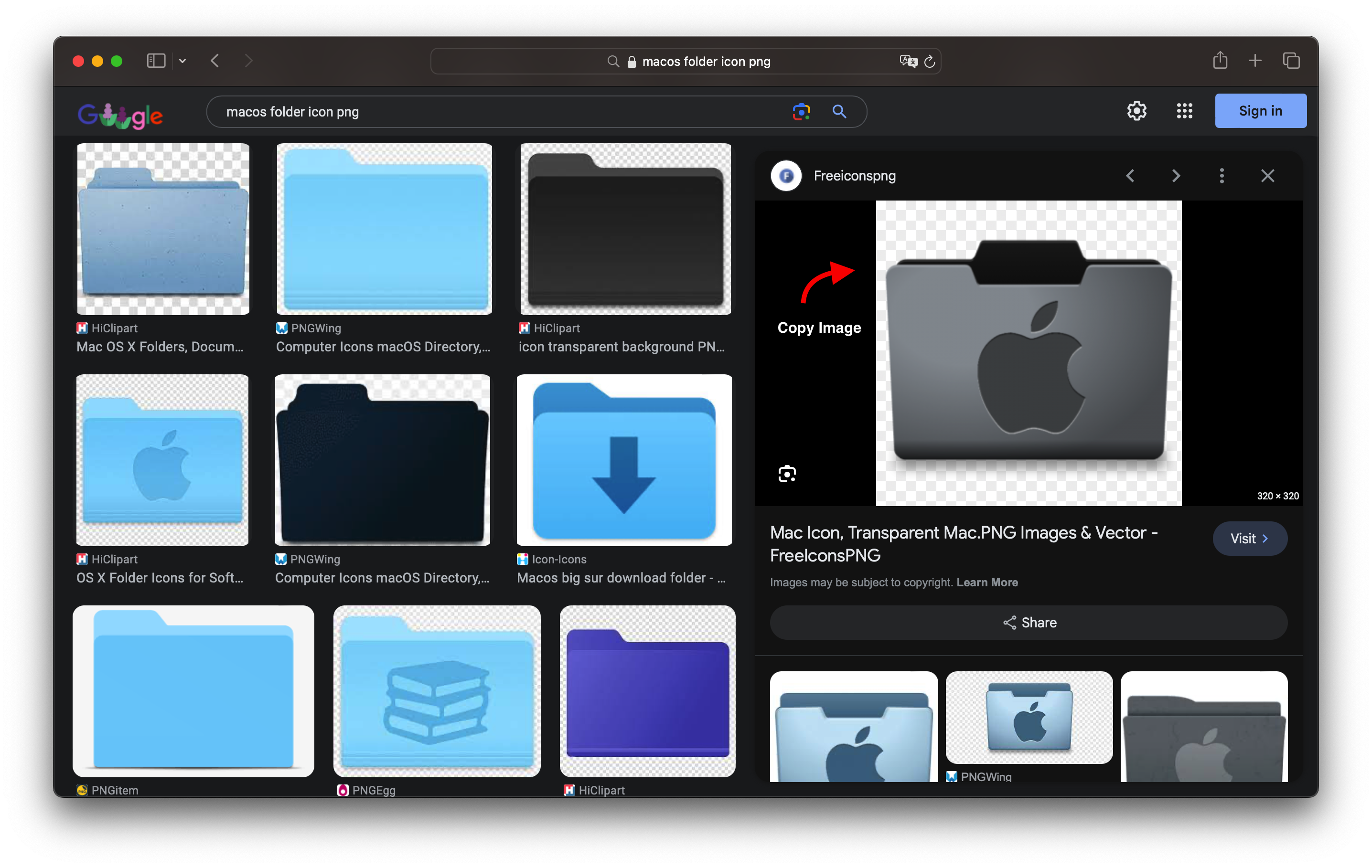Image resolution: width=1372 pixels, height=868 pixels.
Task: Close the image preview panel
Action: click(x=1268, y=176)
